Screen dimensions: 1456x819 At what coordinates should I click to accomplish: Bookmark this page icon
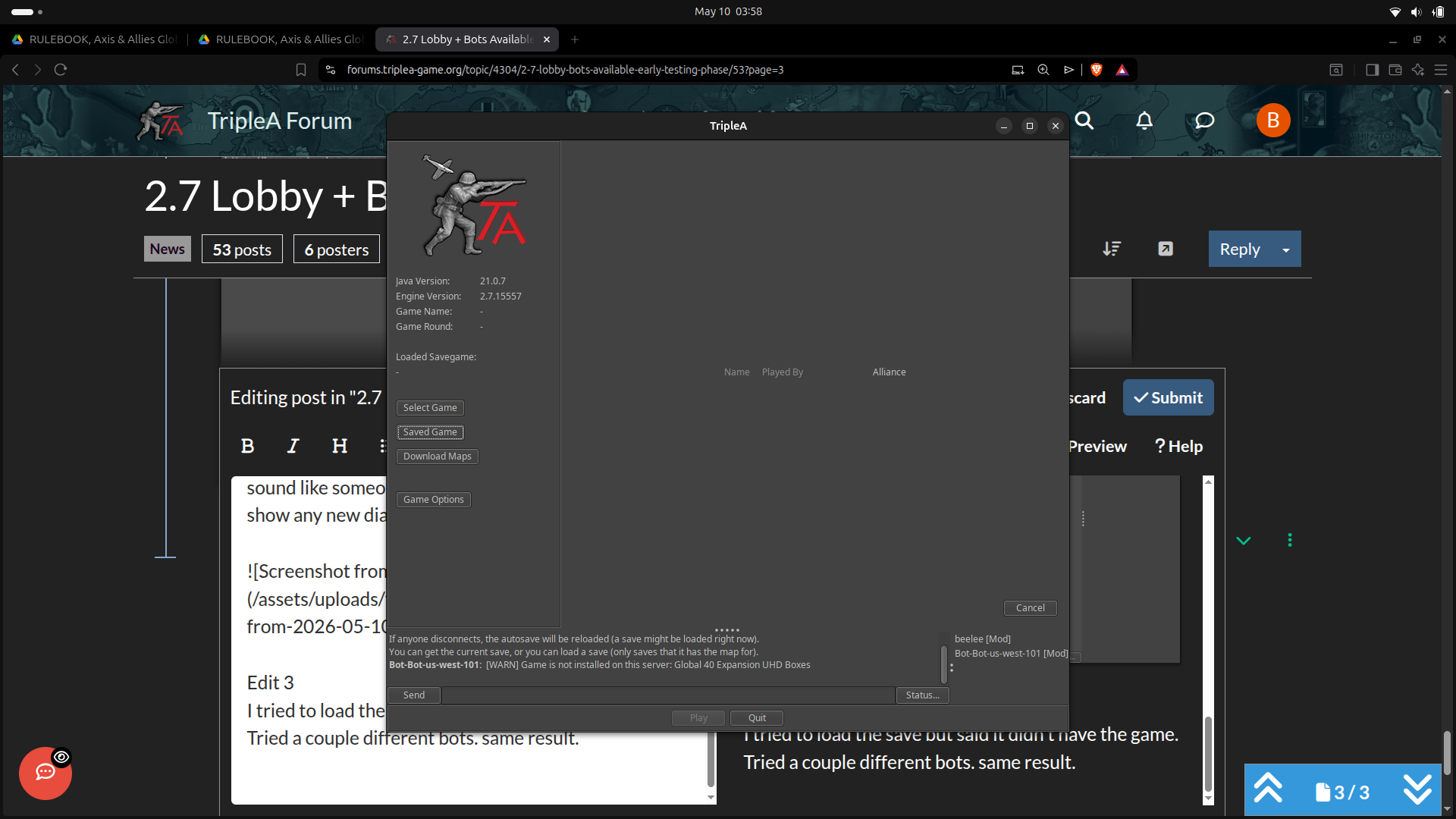click(x=301, y=70)
